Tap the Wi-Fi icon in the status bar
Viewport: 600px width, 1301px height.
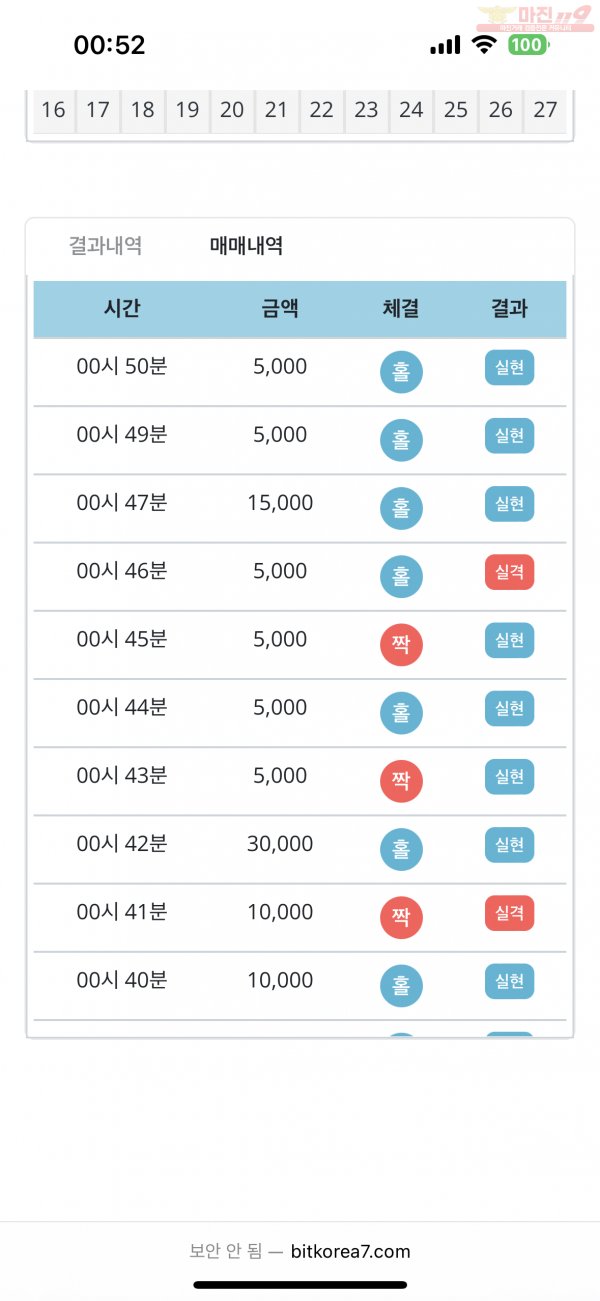[x=485, y=45]
